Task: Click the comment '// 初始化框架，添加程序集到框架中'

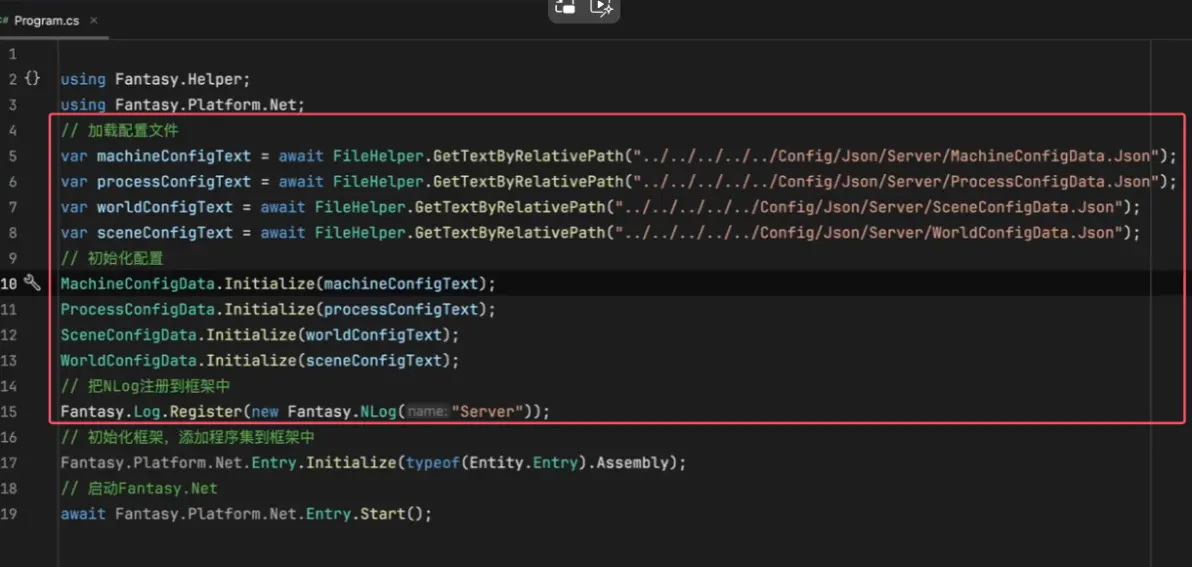Action: pos(187,438)
